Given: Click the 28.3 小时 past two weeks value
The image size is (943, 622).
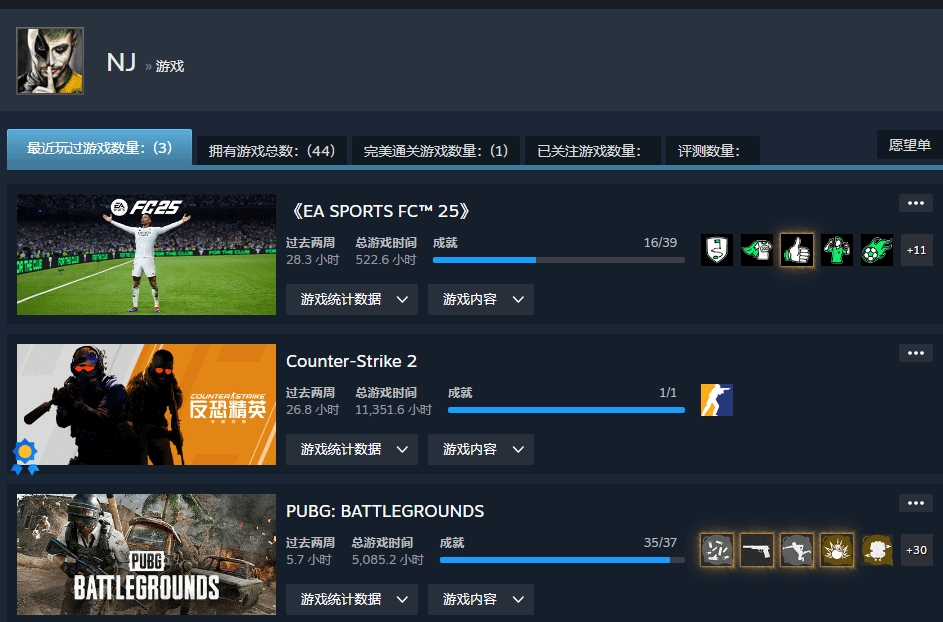Looking at the screenshot, I should click(313, 260).
